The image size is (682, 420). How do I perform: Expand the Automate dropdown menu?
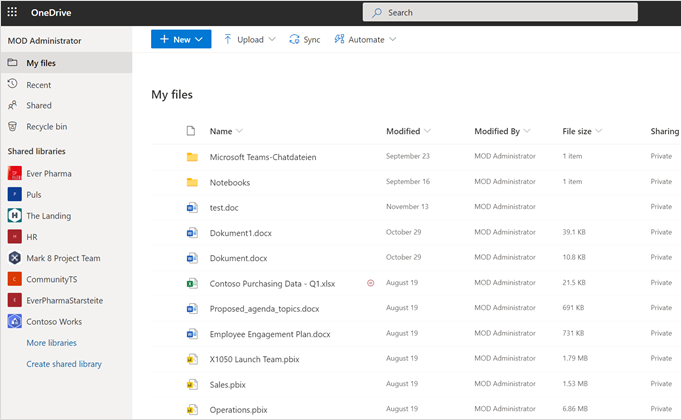[365, 40]
